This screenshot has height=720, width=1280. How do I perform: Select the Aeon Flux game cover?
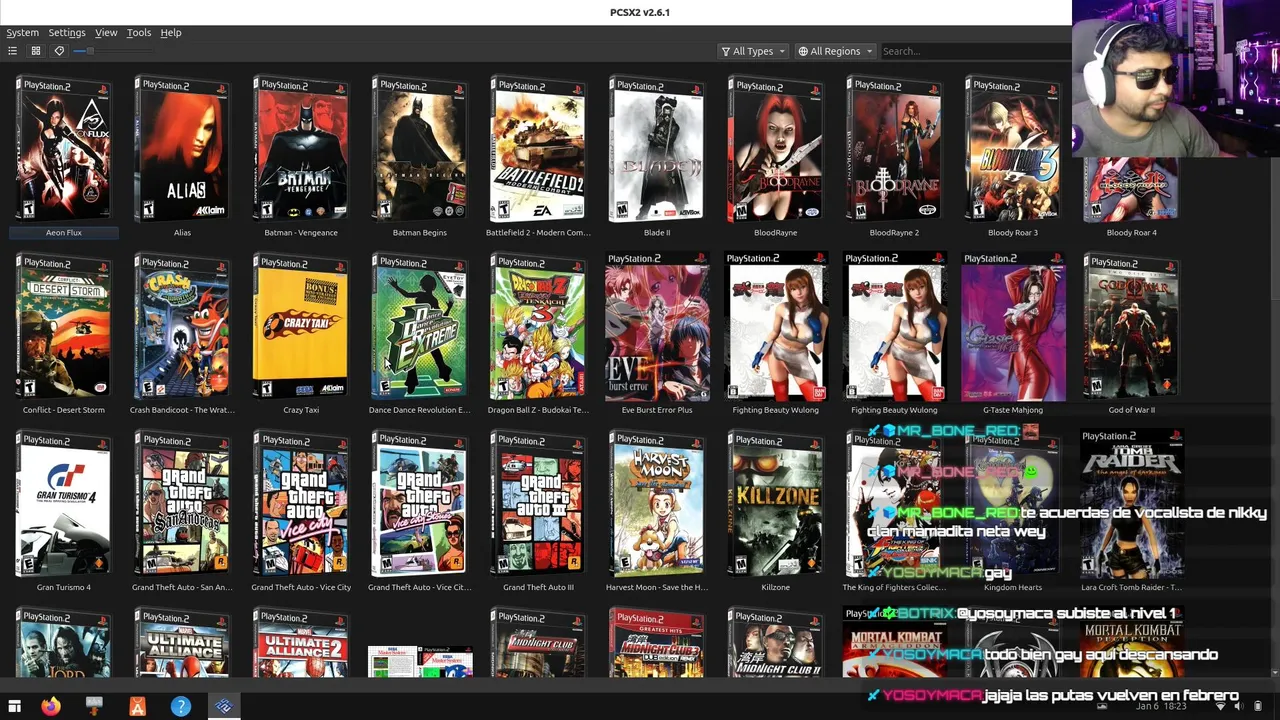click(x=64, y=150)
